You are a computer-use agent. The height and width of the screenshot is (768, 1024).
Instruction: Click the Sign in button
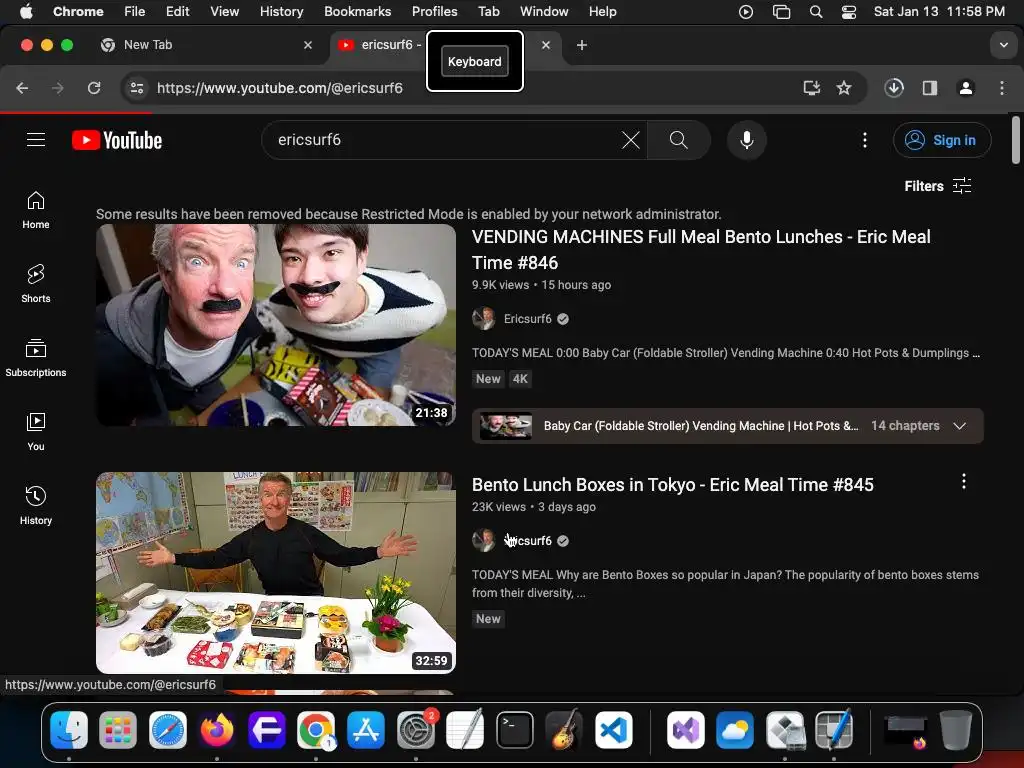tap(942, 140)
